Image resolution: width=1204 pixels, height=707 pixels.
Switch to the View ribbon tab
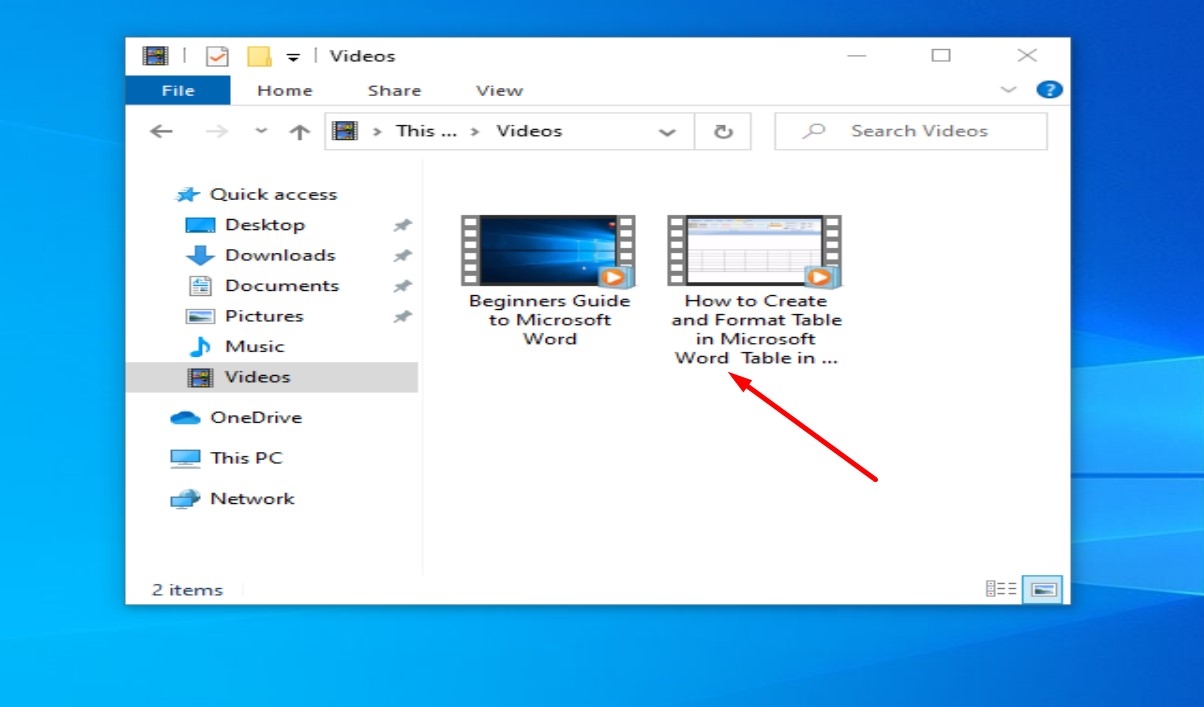point(499,90)
